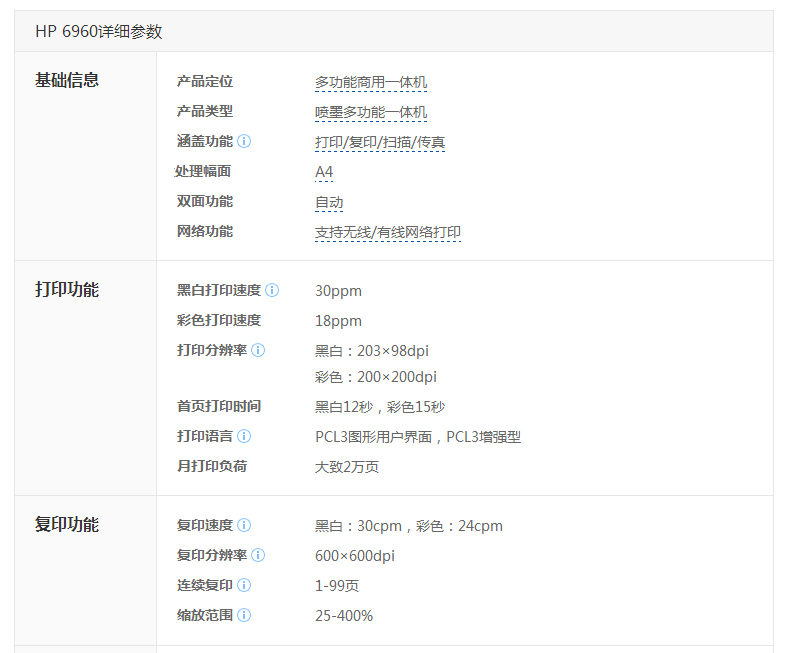Select the 黑白：203×98dpi value
This screenshot has width=790, height=653.
372,351
